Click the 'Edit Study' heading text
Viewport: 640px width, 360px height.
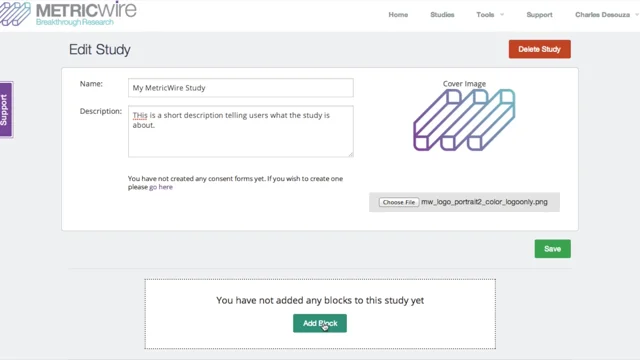click(x=100, y=49)
